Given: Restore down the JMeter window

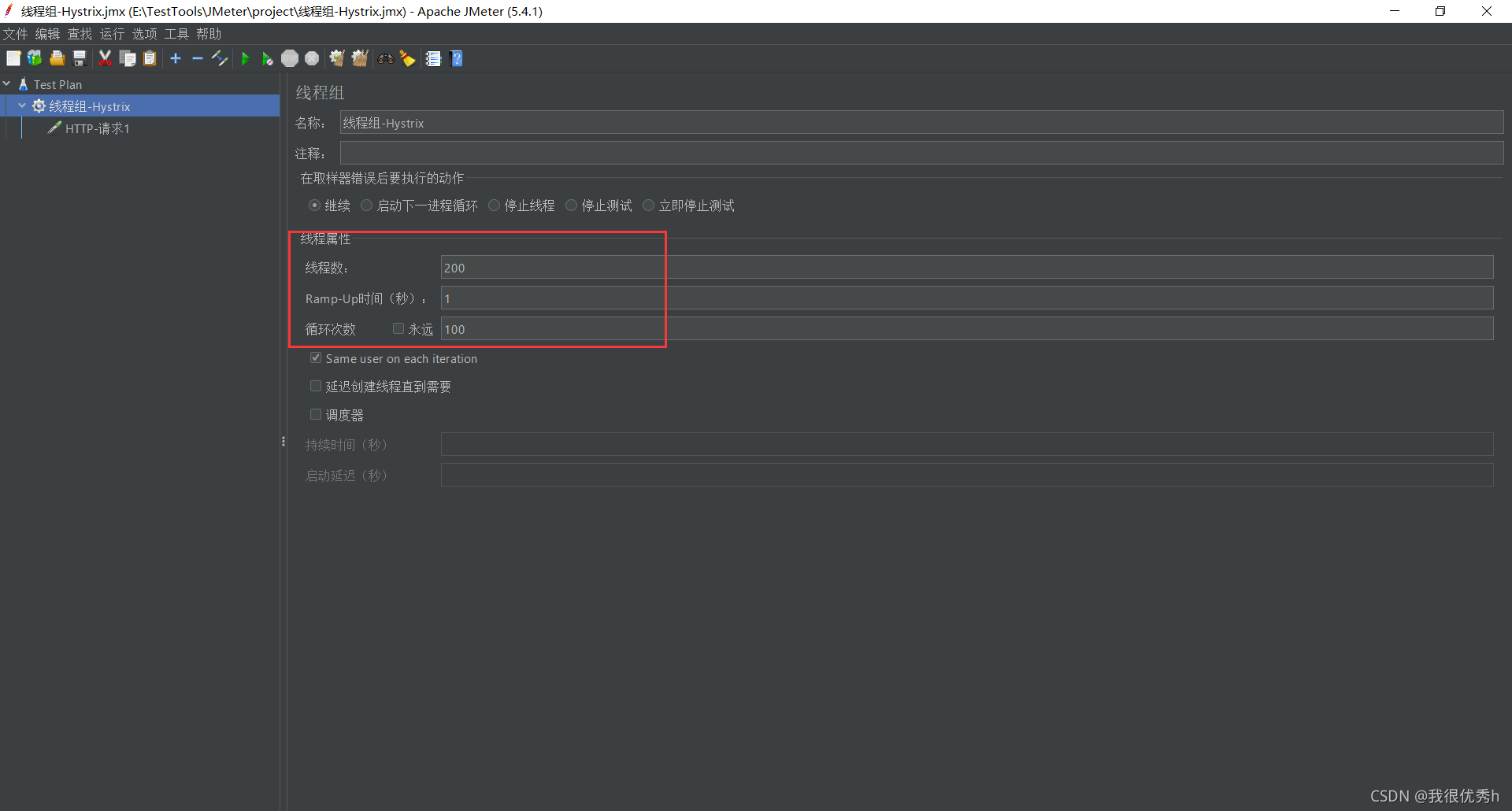Looking at the screenshot, I should point(1440,11).
